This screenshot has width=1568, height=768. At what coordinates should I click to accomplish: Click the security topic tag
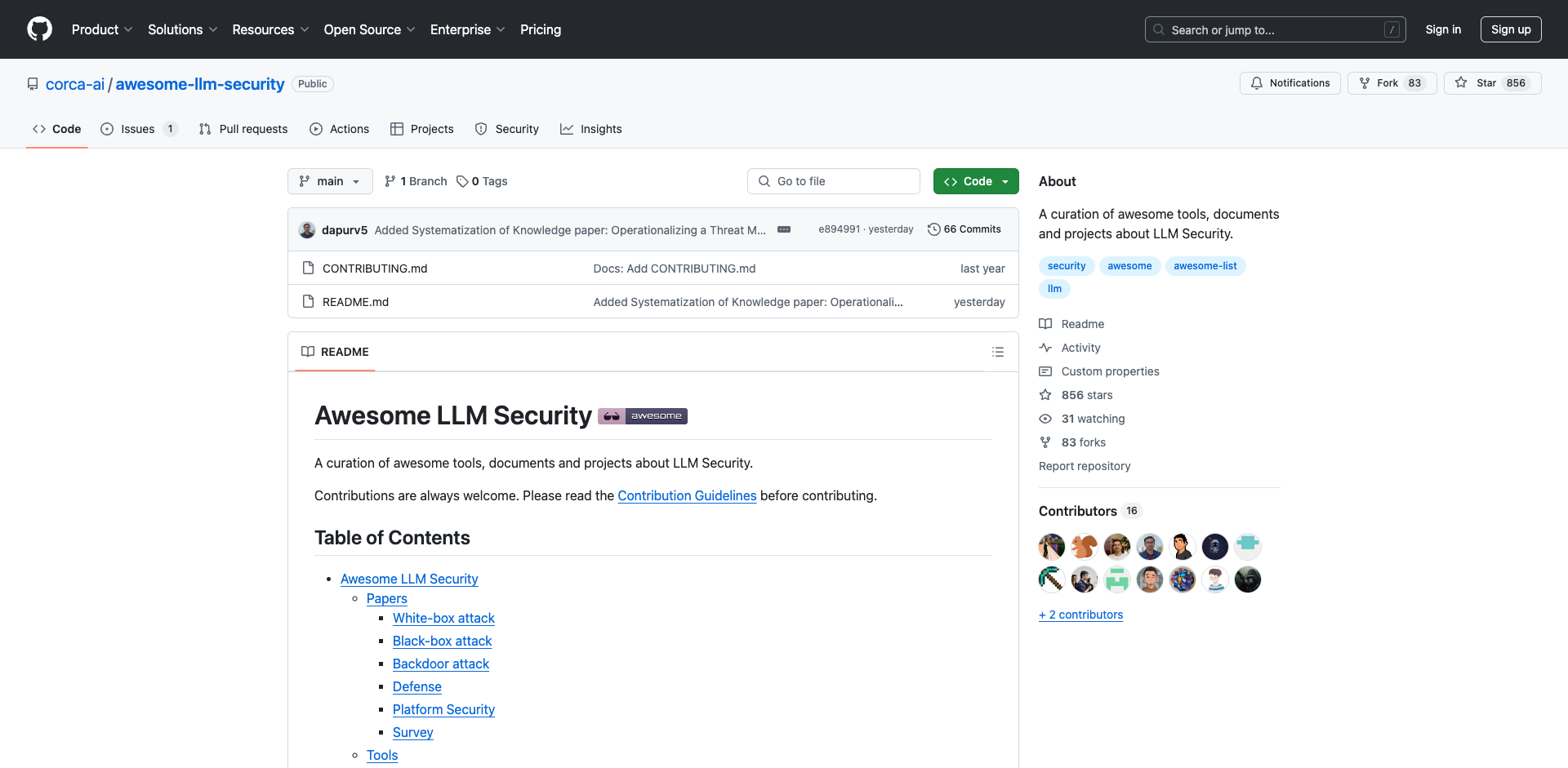click(x=1067, y=266)
